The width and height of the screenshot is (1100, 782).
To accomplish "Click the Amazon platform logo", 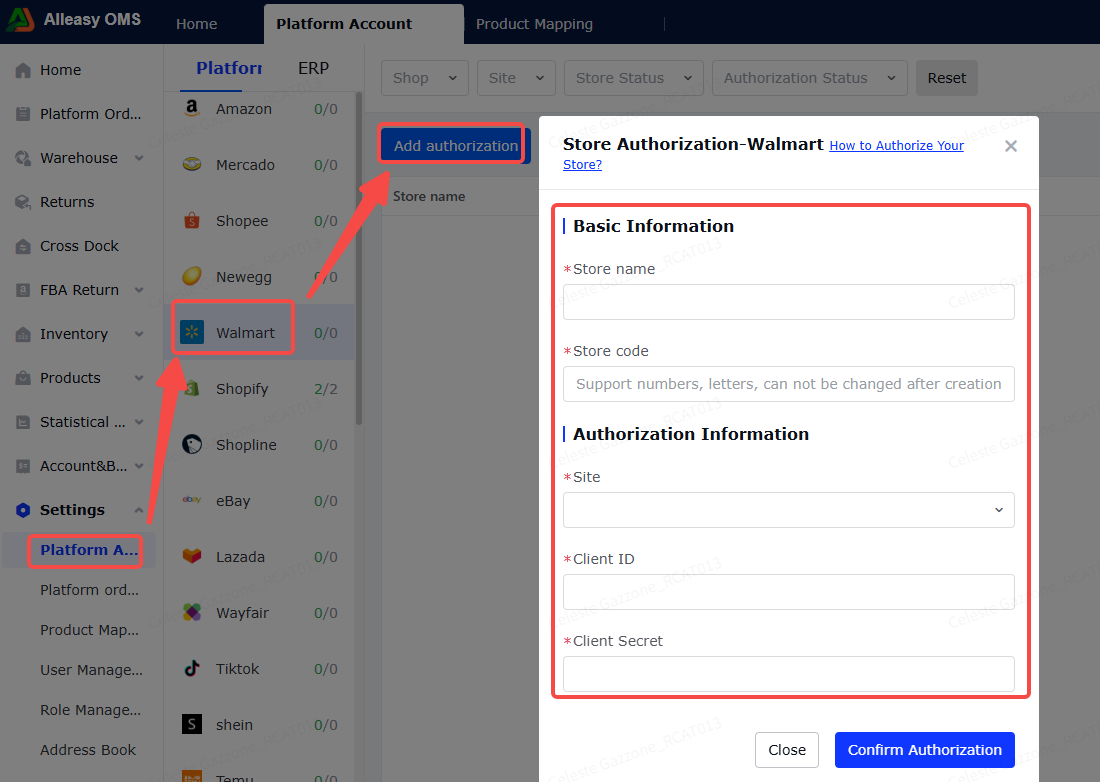I will (192, 108).
